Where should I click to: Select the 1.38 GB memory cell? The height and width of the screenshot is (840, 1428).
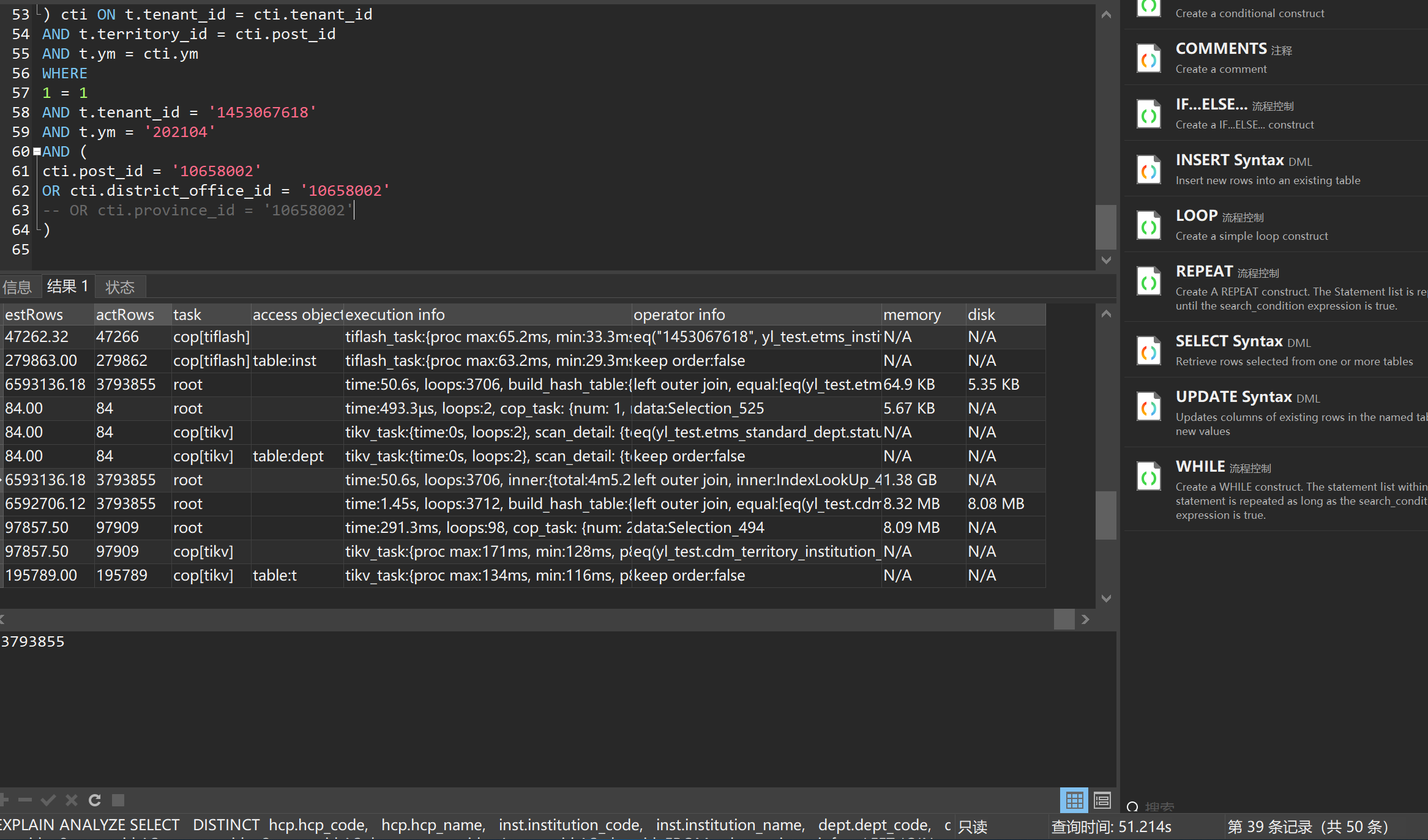coord(910,480)
